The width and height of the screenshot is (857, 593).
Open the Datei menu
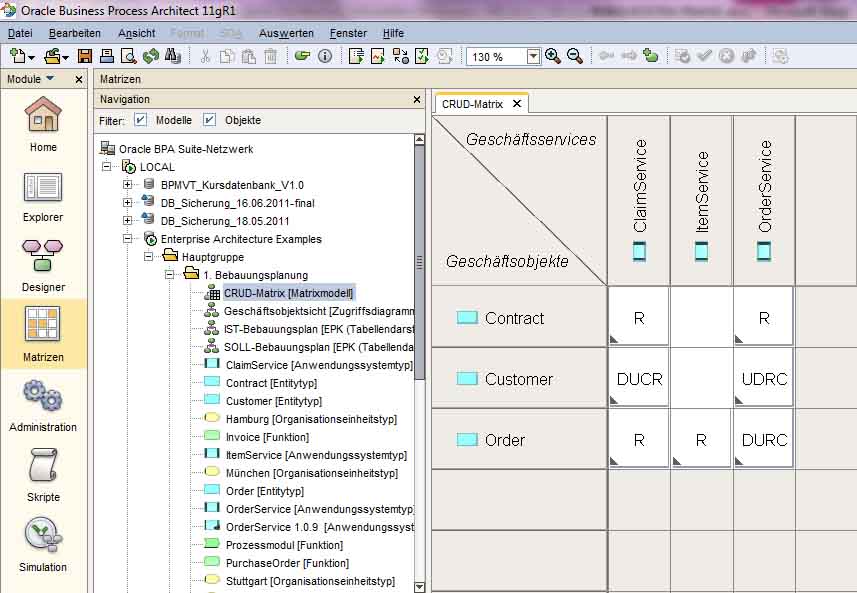(20, 33)
